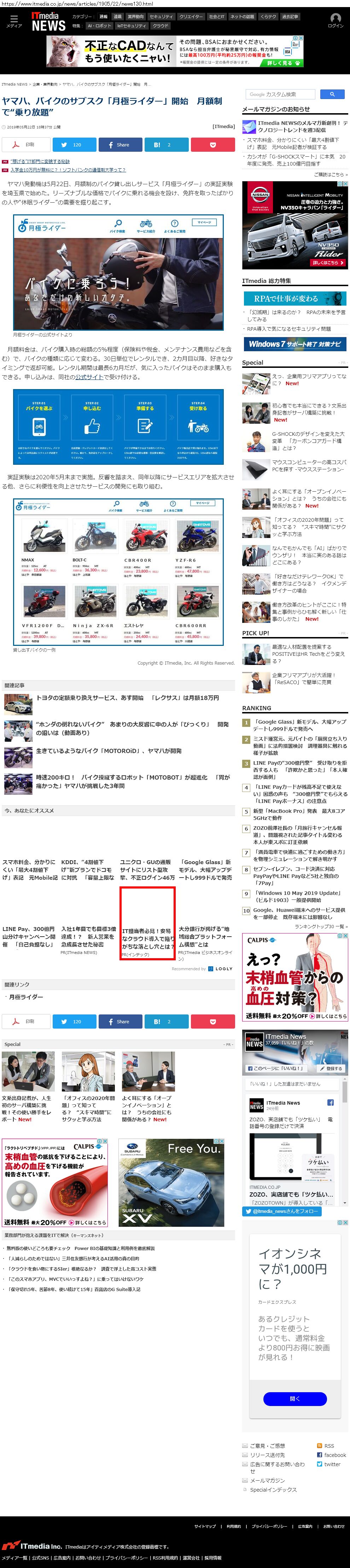Image resolution: width=350 pixels, height=1568 pixels.
Task: Click the ログイン avatar icon
Action: (x=336, y=21)
